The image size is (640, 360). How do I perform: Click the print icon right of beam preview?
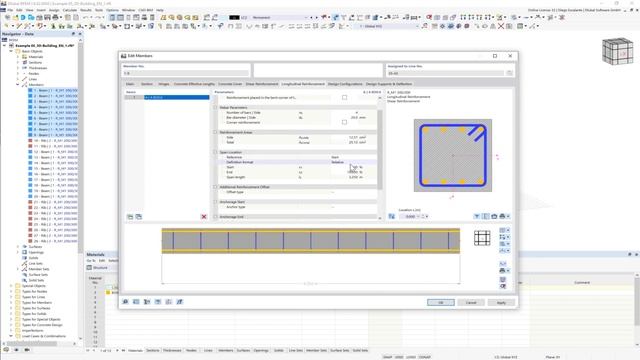pyautogui.click(x=502, y=271)
